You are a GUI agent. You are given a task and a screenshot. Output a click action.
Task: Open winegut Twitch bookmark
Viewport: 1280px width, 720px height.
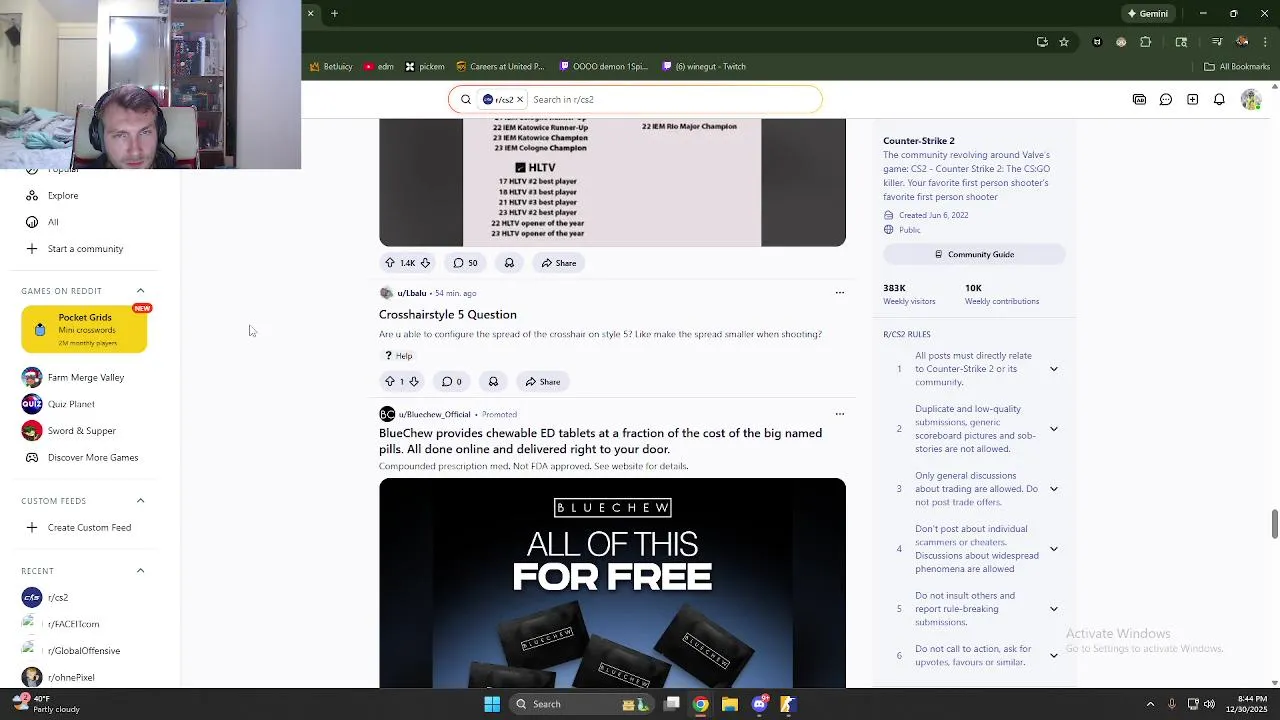click(x=704, y=67)
